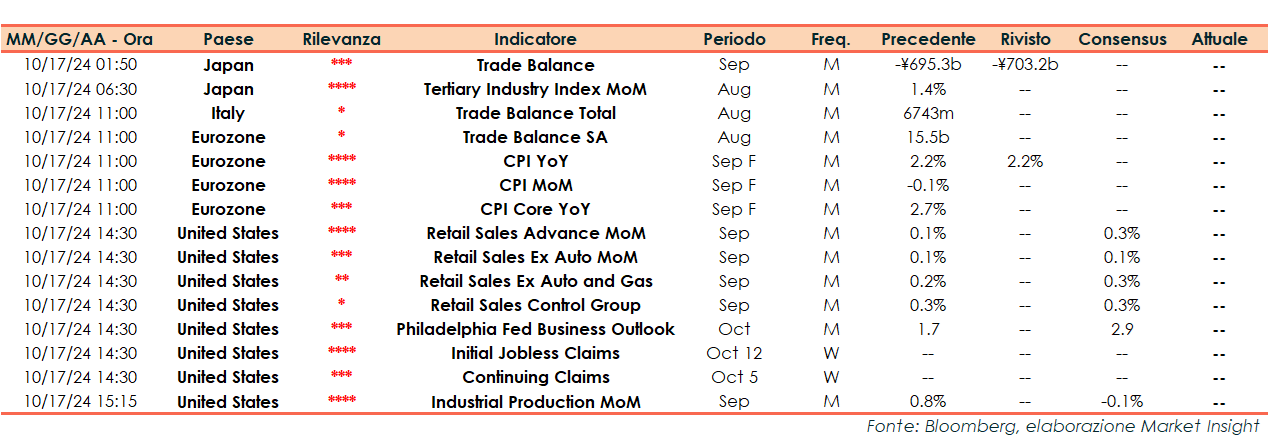Click the Italy country cell
Image resolution: width=1268 pixels, height=439 pixels.
228,113
